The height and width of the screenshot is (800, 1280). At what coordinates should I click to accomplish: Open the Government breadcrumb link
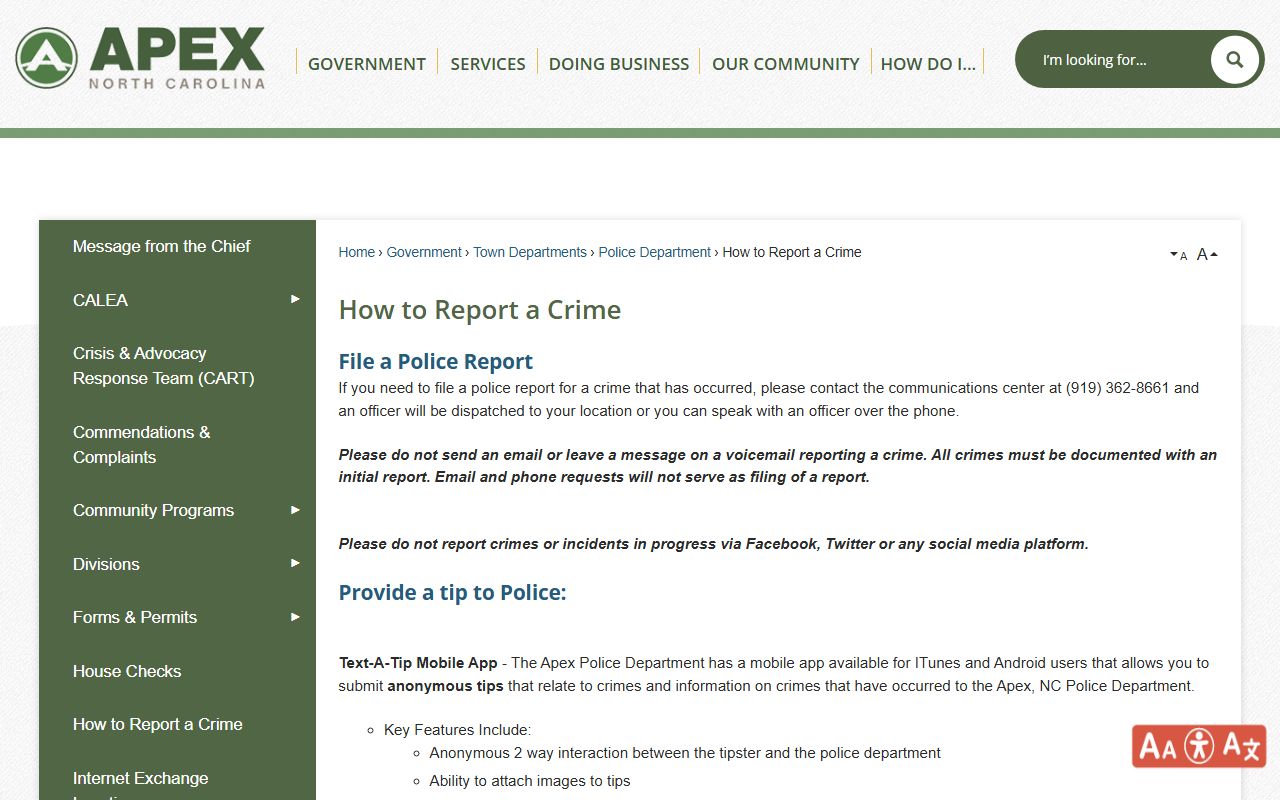(424, 252)
